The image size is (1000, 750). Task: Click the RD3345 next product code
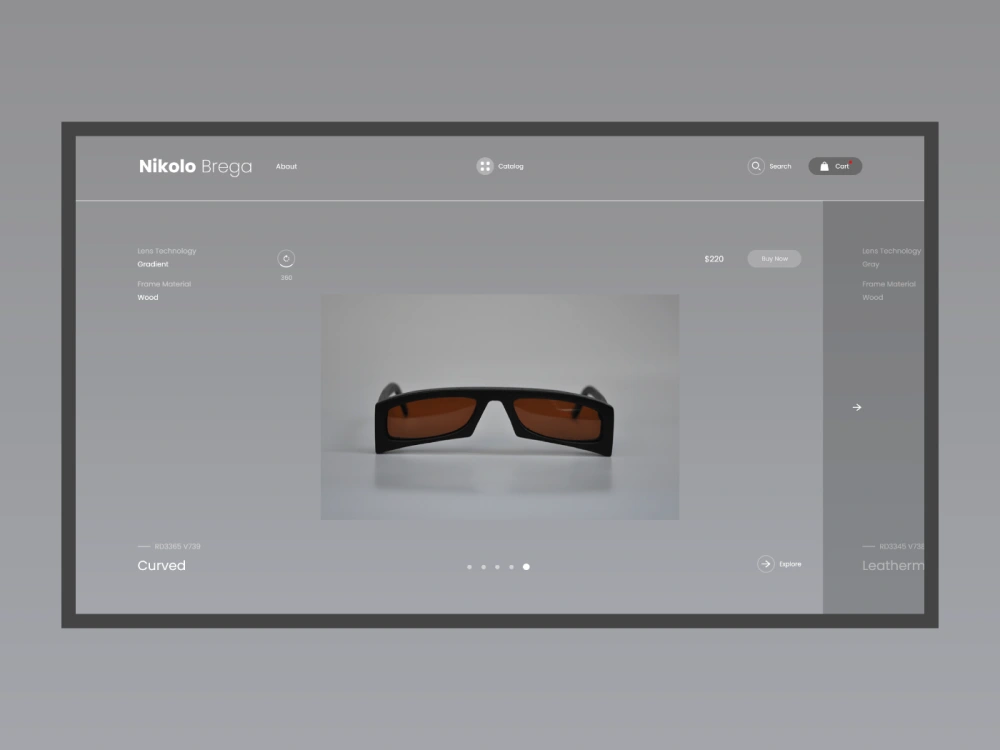(902, 547)
